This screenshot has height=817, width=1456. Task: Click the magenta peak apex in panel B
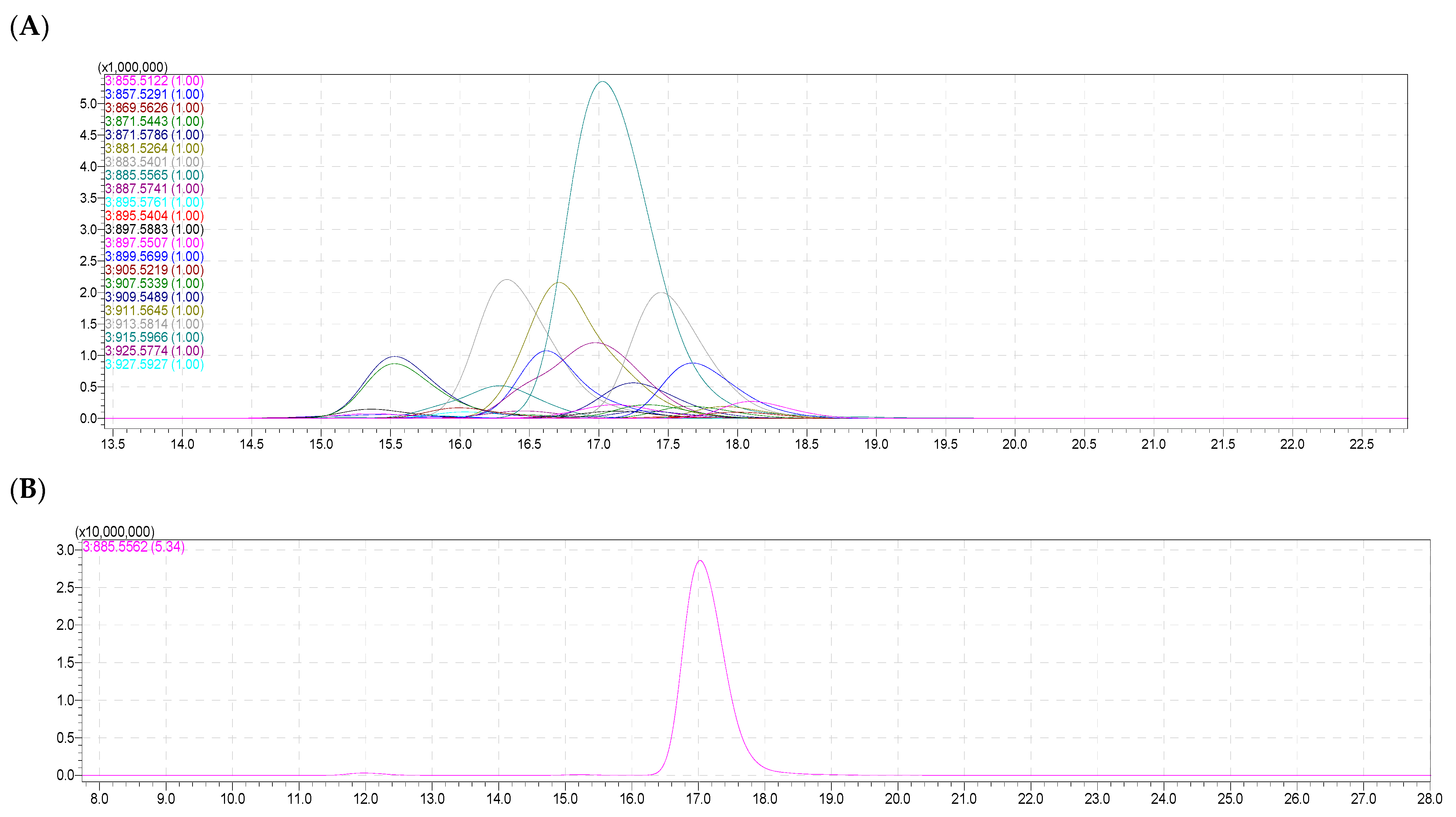point(700,561)
